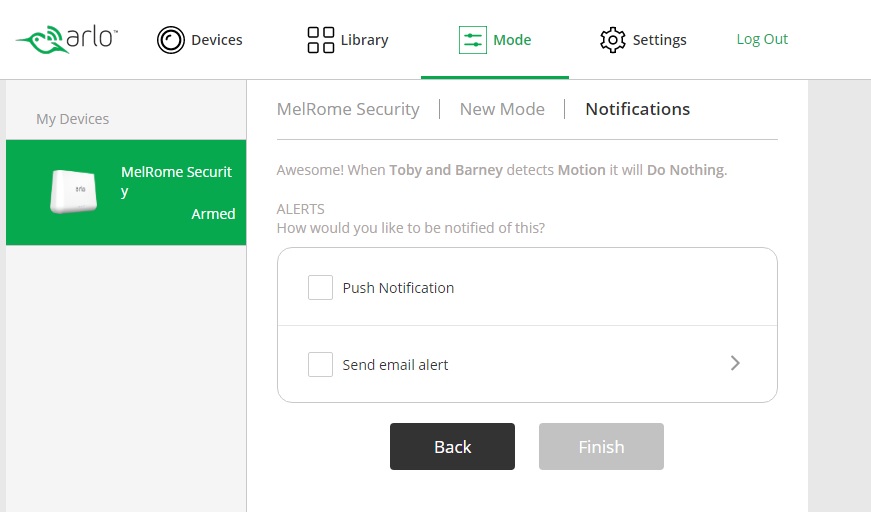This screenshot has width=871, height=512.
Task: Click the Armed status text
Action: (x=213, y=214)
